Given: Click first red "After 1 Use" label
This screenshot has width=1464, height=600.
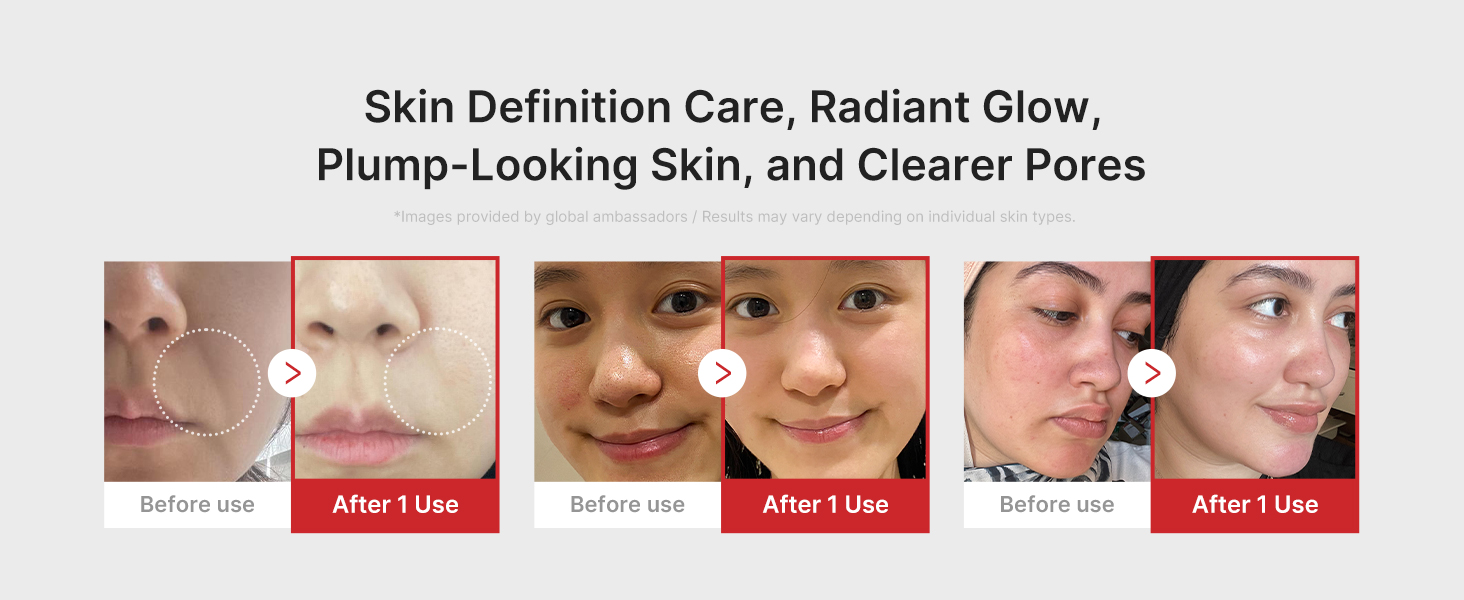Looking at the screenshot, I should [395, 505].
